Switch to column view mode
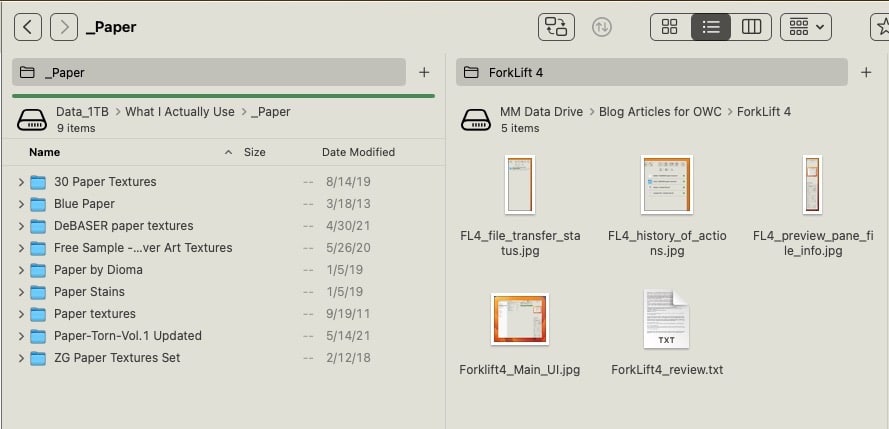 click(750, 27)
